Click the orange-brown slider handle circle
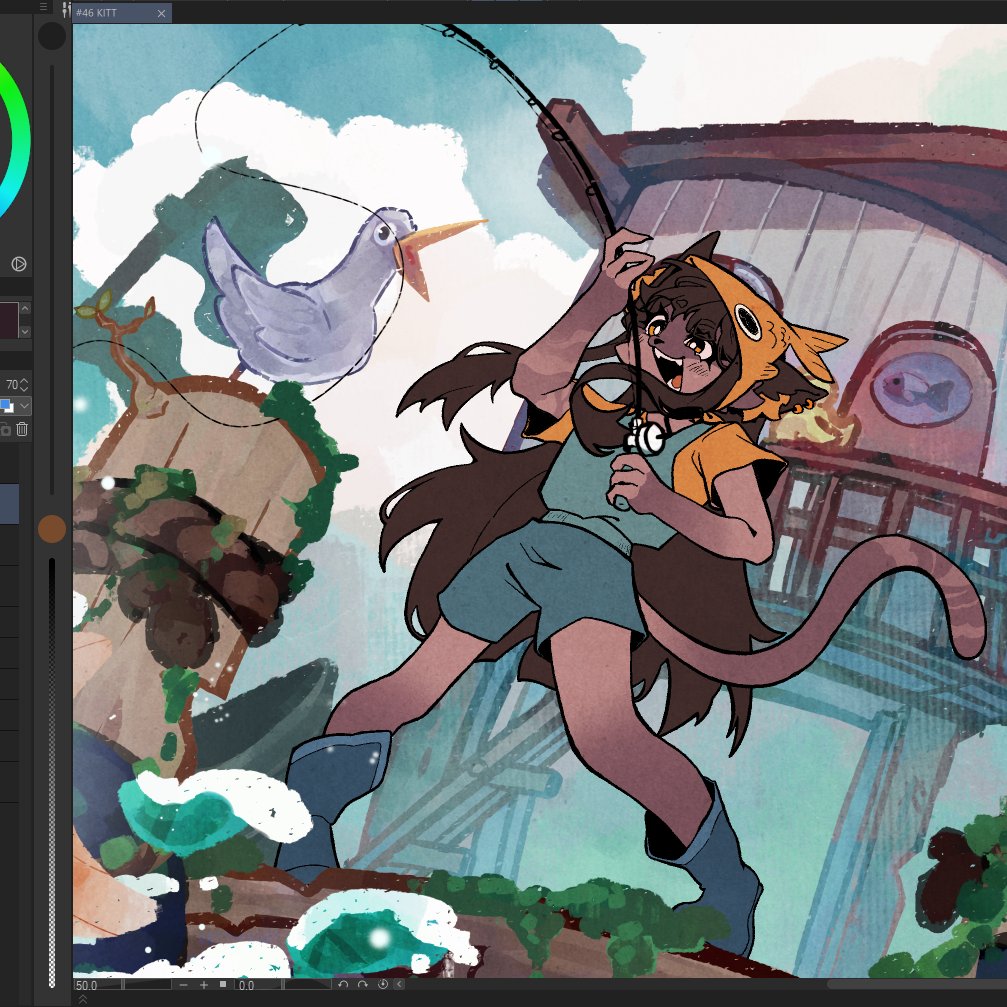1007x1007 pixels. coord(52,529)
